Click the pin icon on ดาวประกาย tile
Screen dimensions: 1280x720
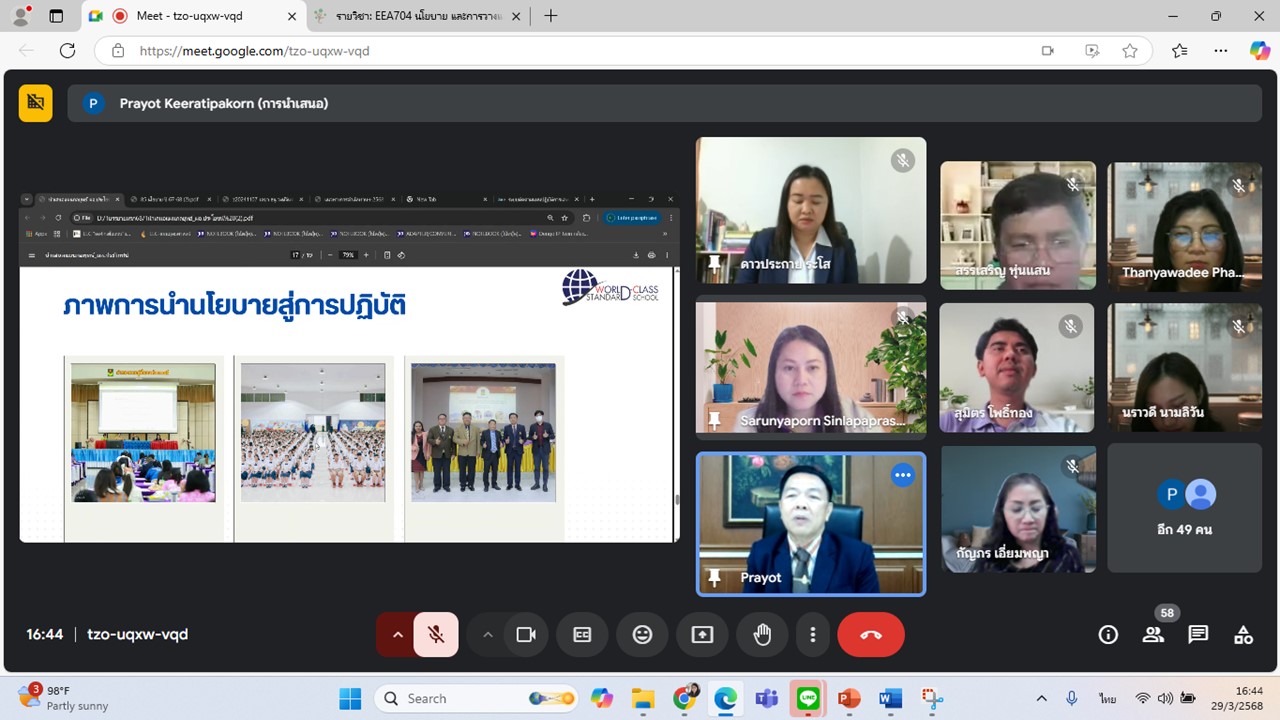click(714, 264)
